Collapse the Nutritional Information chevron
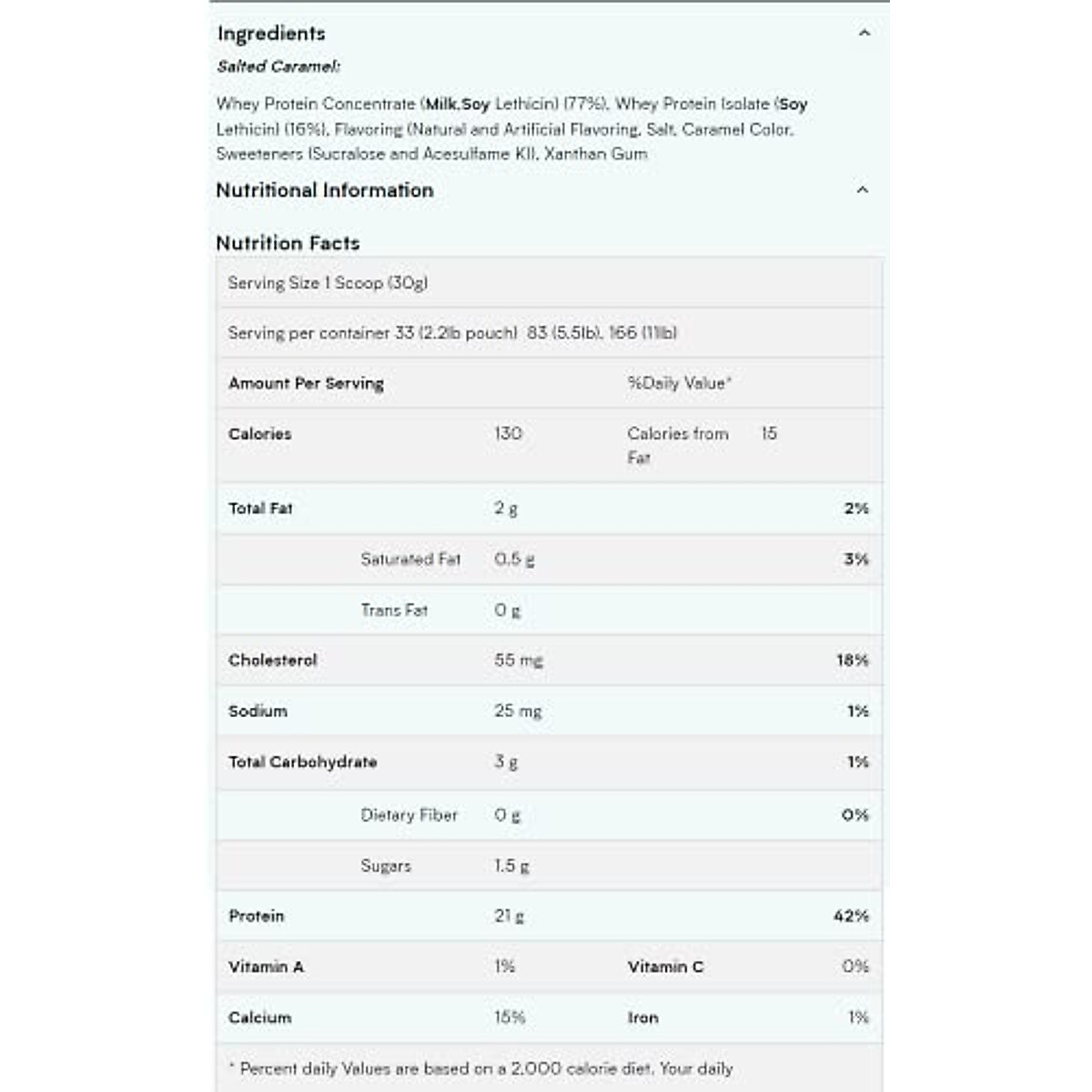Image resolution: width=1092 pixels, height=1092 pixels. (x=863, y=190)
